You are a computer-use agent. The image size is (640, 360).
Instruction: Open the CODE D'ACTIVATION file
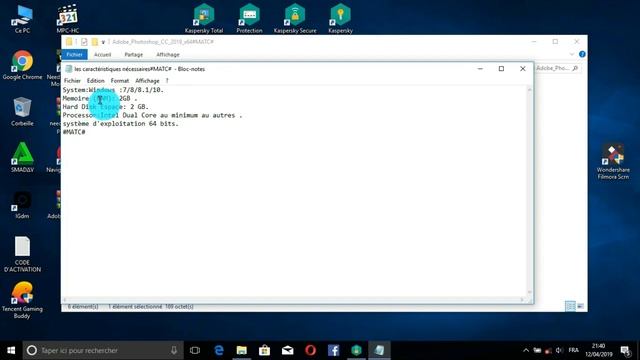click(22, 254)
